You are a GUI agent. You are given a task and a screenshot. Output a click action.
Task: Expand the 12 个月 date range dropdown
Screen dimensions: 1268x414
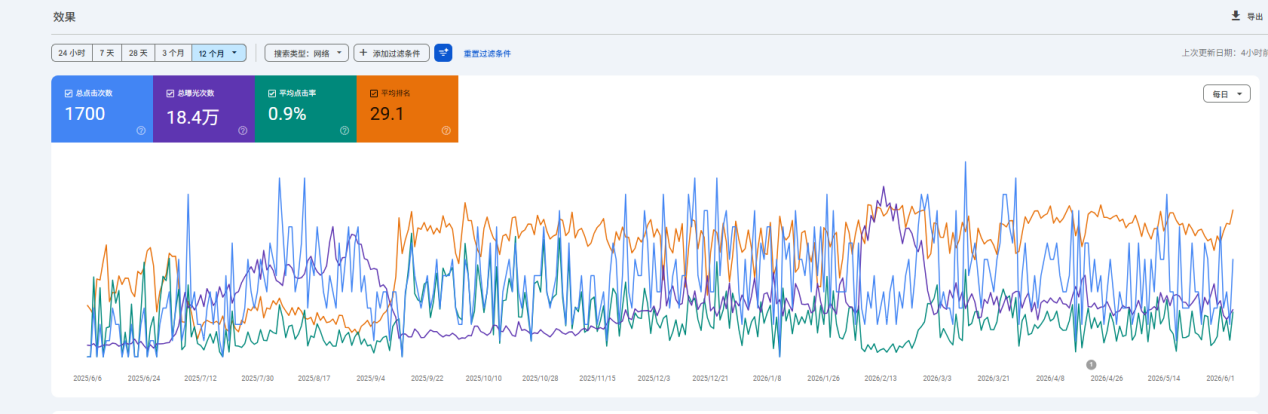pyautogui.click(x=219, y=53)
